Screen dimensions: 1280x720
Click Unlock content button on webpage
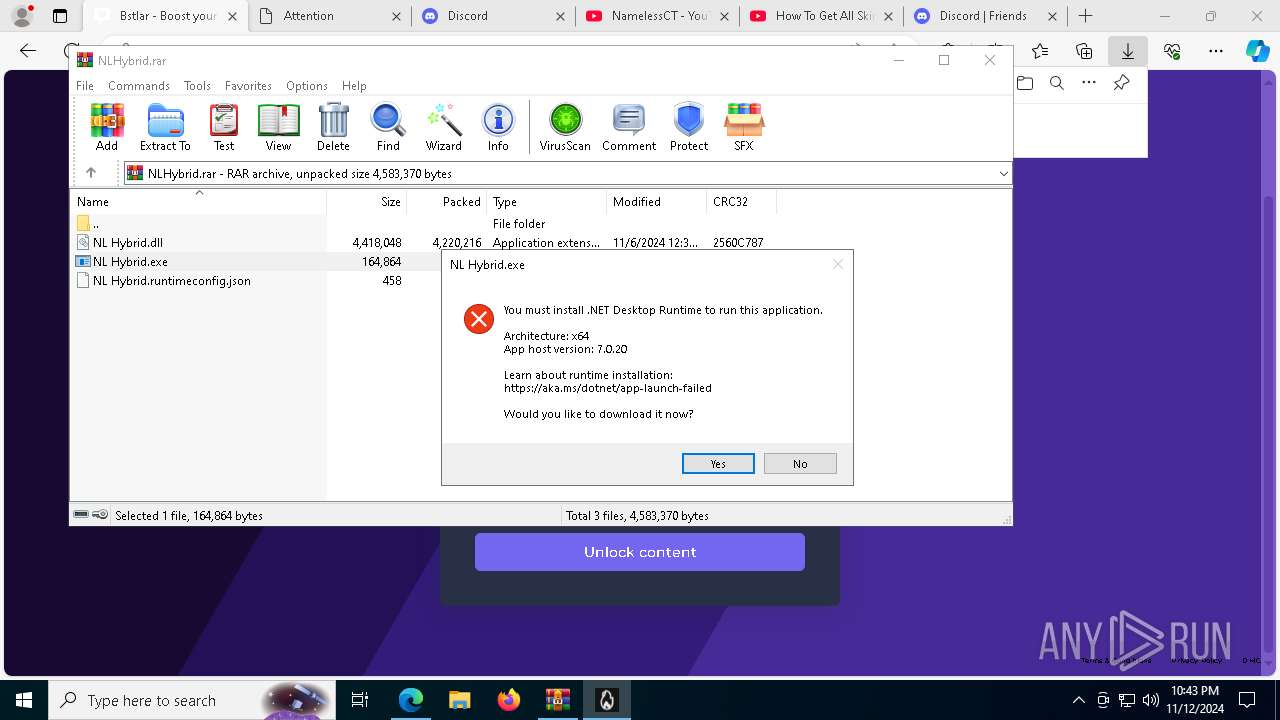640,552
